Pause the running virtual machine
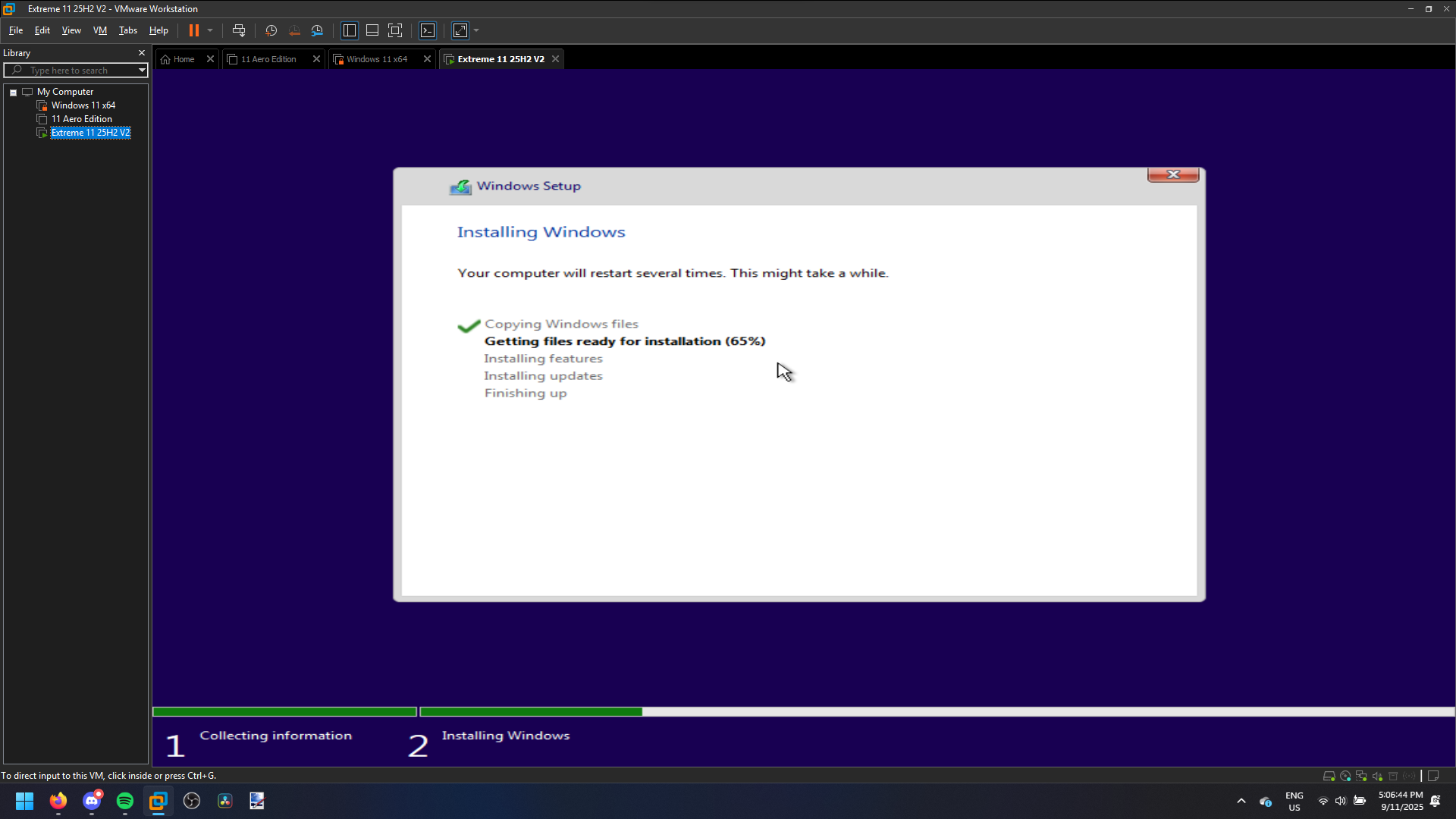1456x819 pixels. [194, 30]
